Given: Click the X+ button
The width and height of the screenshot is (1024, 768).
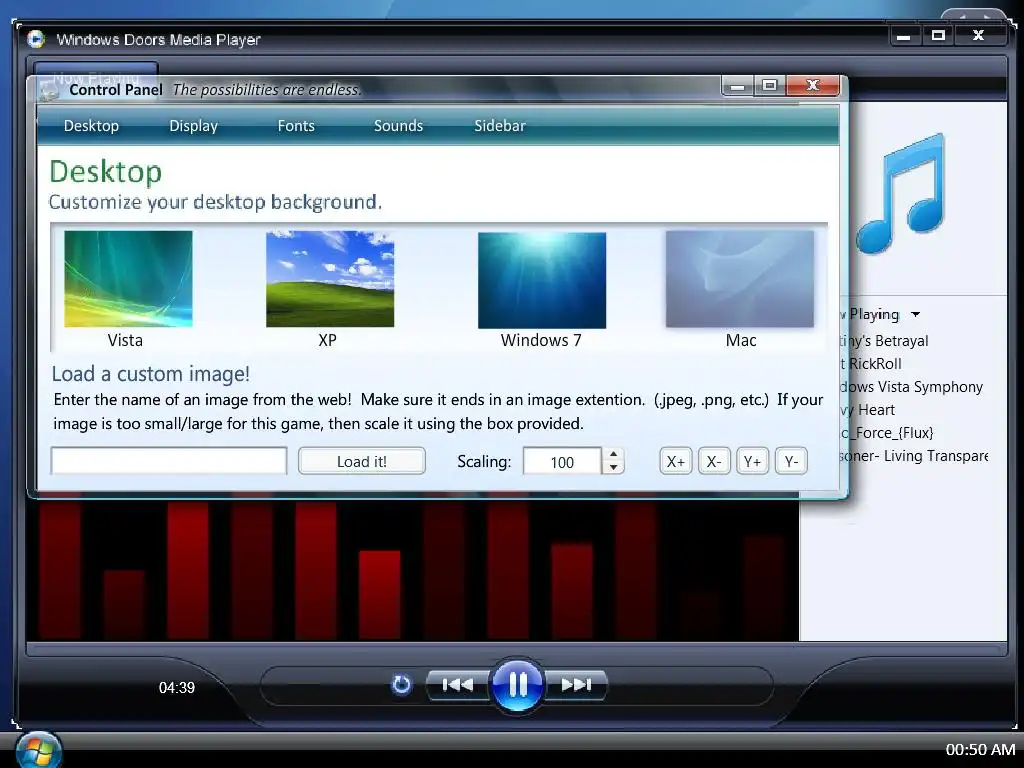Looking at the screenshot, I should pos(675,461).
